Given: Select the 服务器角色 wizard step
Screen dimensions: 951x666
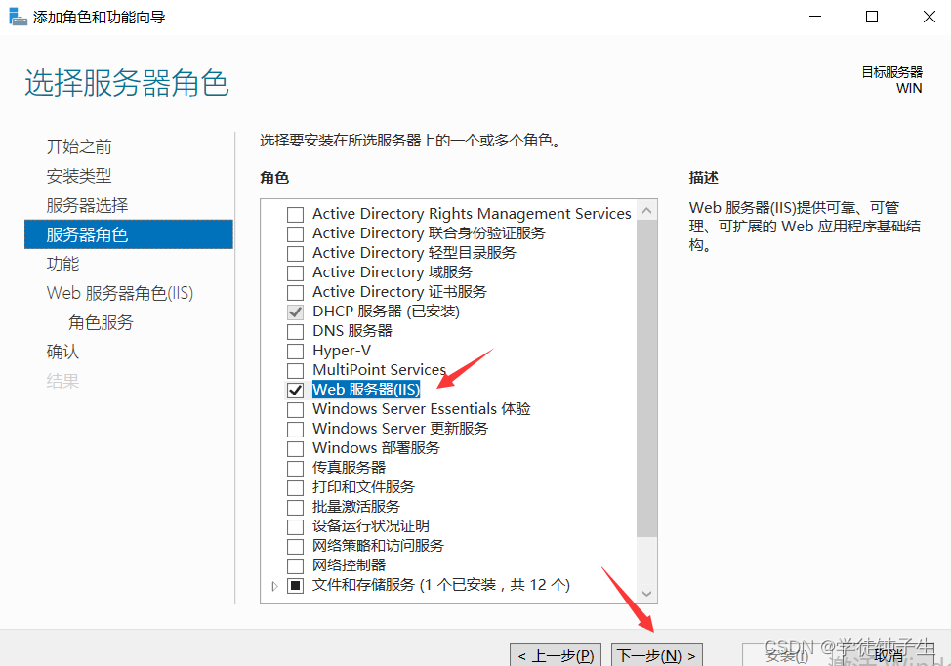Looking at the screenshot, I should 128,234.
